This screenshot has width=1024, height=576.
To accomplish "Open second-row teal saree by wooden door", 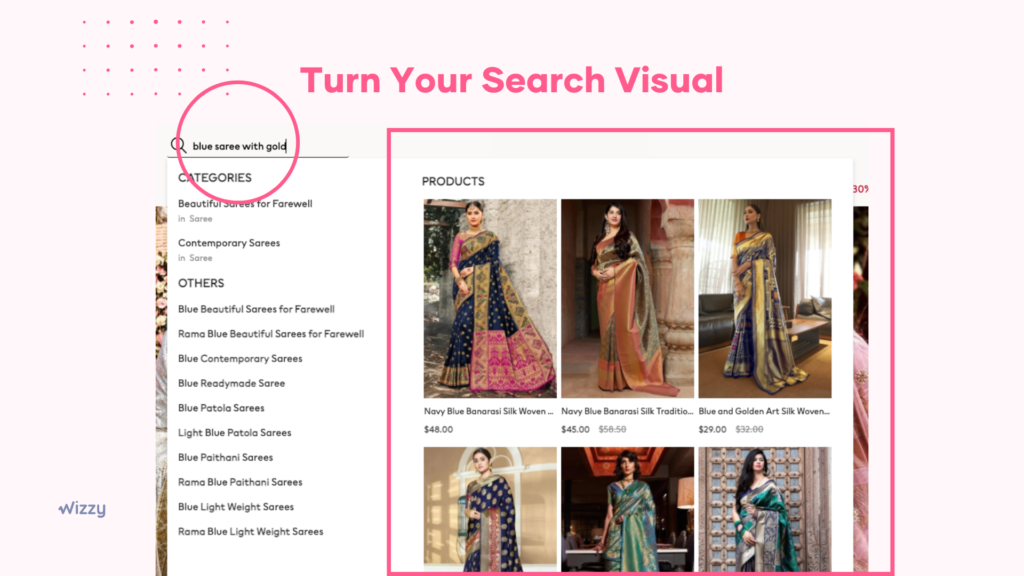I will 765,509.
